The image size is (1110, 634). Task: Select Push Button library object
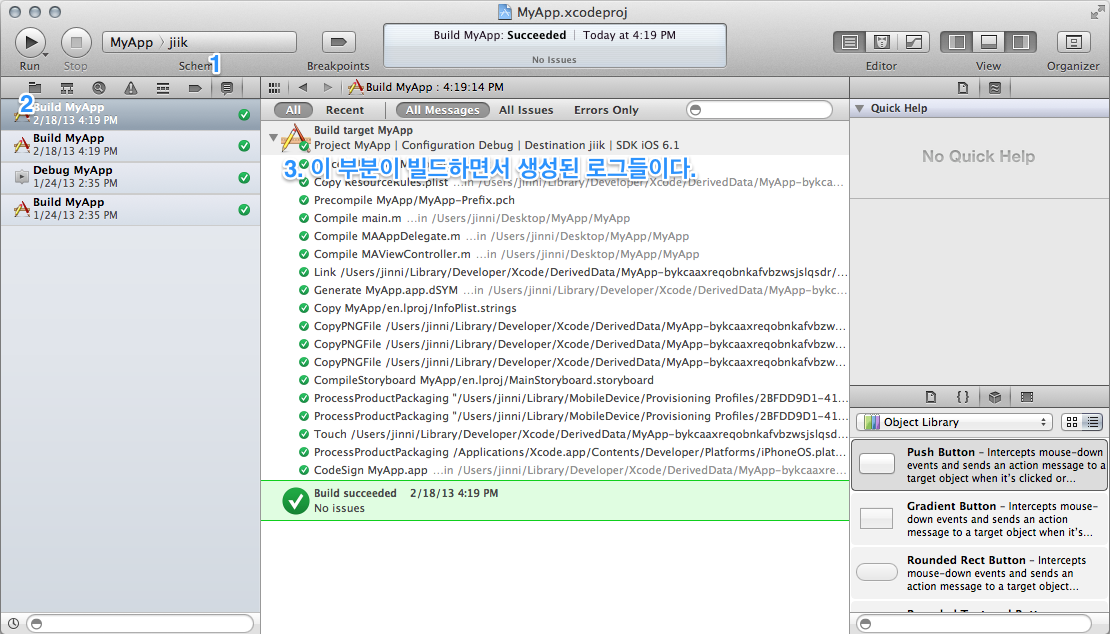tap(980, 465)
